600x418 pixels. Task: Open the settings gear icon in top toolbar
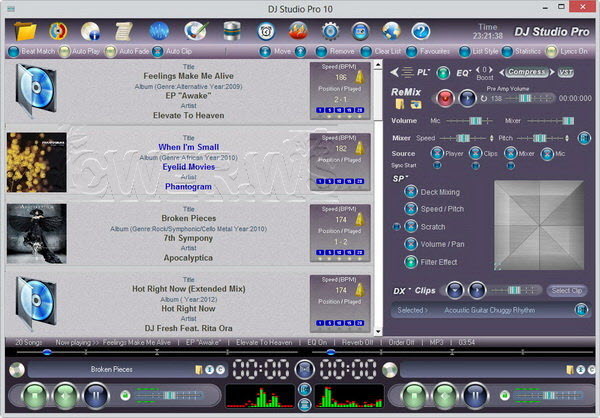click(330, 29)
